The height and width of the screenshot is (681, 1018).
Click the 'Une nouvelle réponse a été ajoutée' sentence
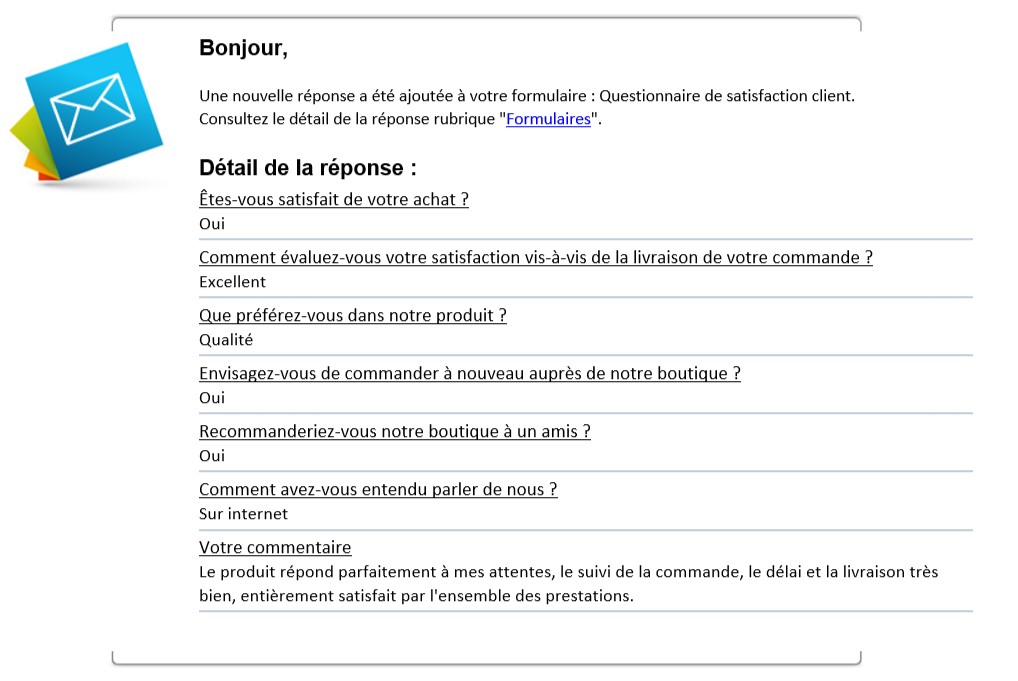pos(527,96)
